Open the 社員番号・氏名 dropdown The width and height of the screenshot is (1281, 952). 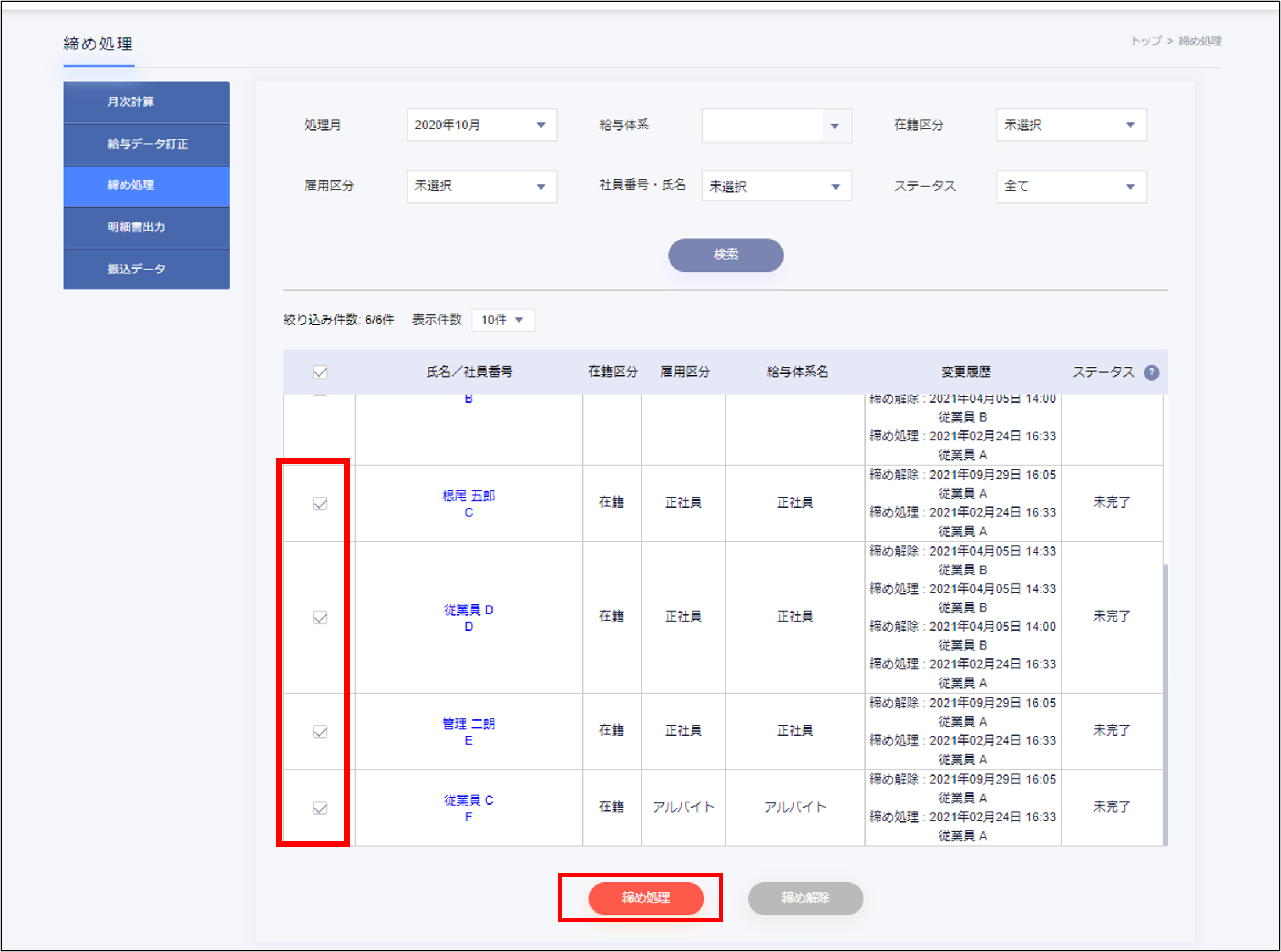[776, 186]
